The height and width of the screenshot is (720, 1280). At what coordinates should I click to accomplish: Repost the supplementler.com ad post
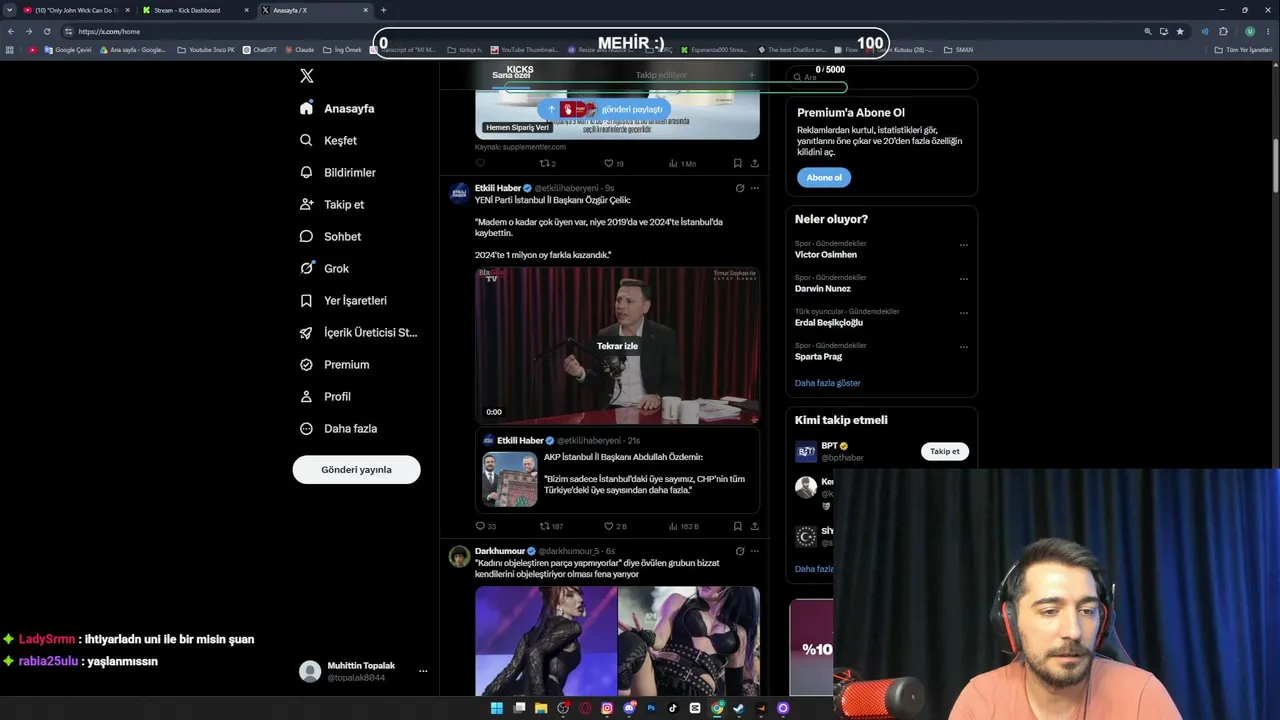548,163
